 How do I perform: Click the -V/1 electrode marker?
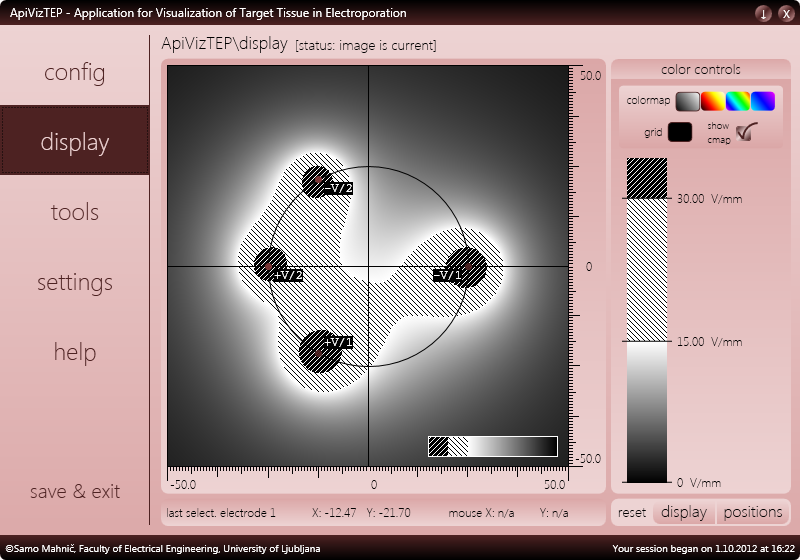(467, 266)
